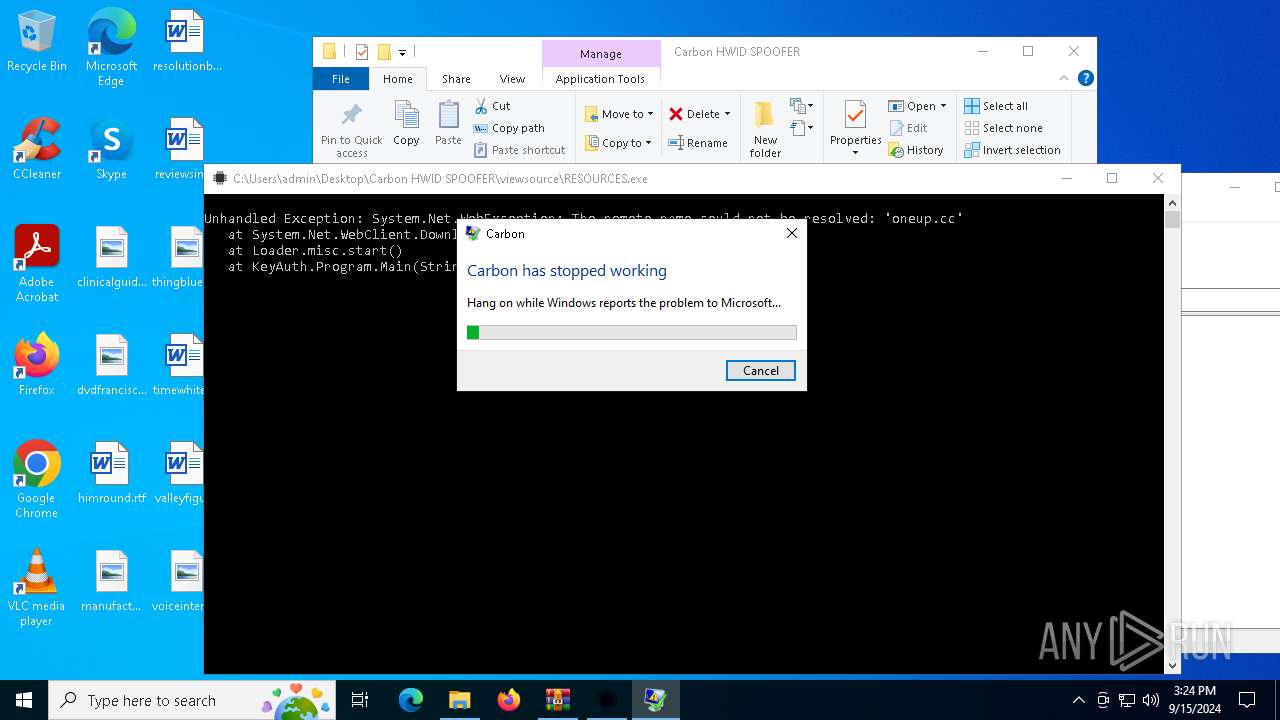
Task: Cancel the Windows error report
Action: (x=760, y=370)
